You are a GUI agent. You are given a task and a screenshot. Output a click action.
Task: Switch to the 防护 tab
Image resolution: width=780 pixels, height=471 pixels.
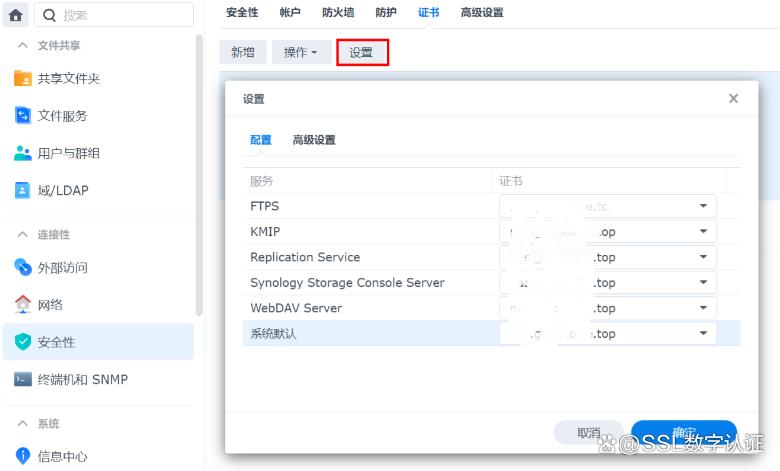pyautogui.click(x=386, y=12)
